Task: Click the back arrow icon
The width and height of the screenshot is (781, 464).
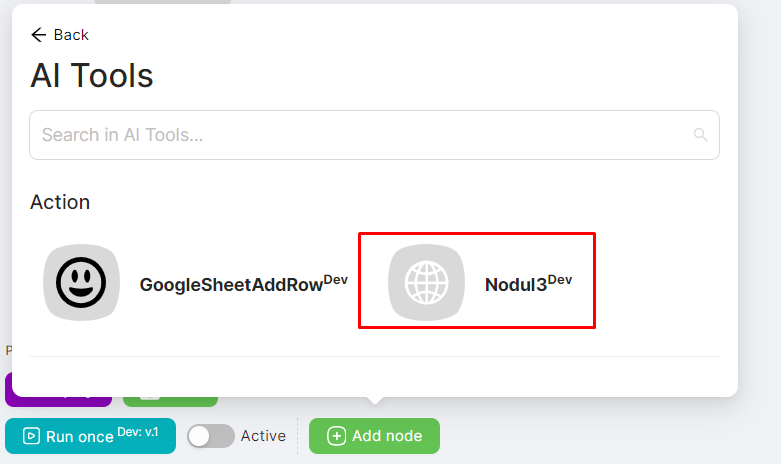Action: pos(39,35)
